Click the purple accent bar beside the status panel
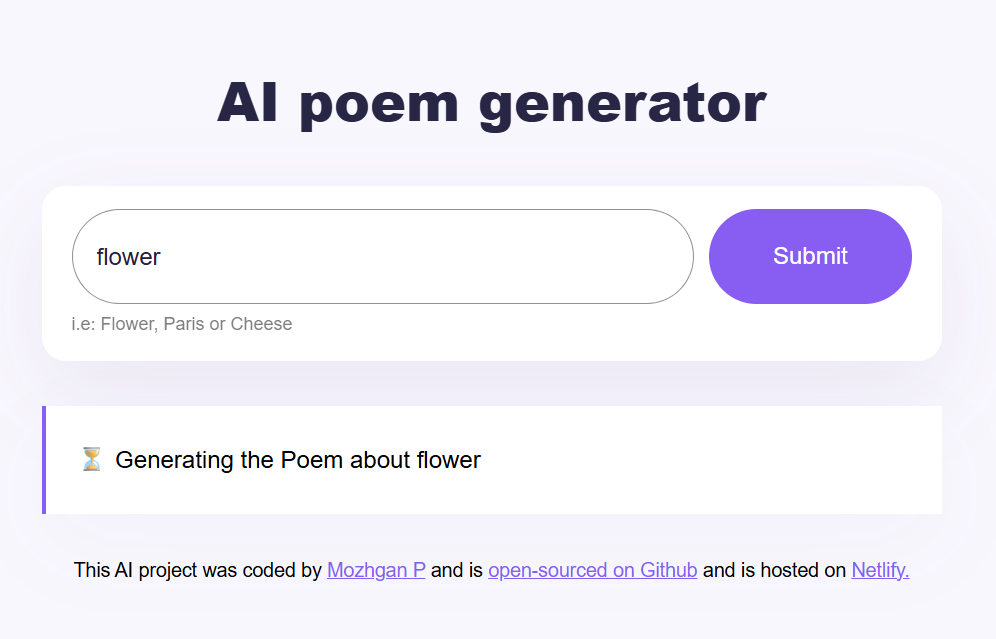 [44, 459]
